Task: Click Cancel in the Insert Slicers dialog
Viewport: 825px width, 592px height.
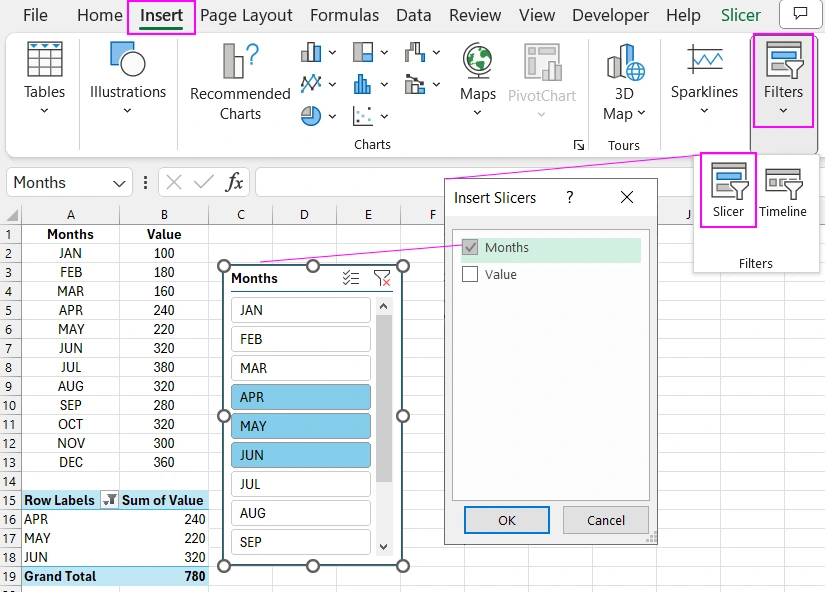Action: point(604,520)
